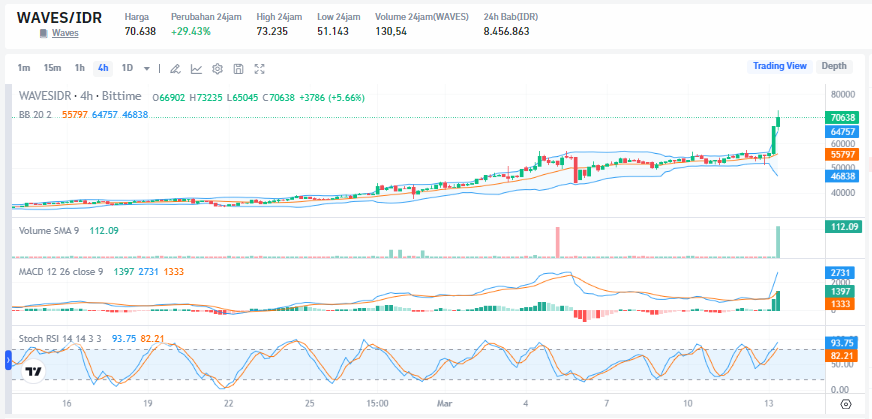Click the WAVESIDR 4h Bittime chart legend
The image size is (872, 419).
80,96
